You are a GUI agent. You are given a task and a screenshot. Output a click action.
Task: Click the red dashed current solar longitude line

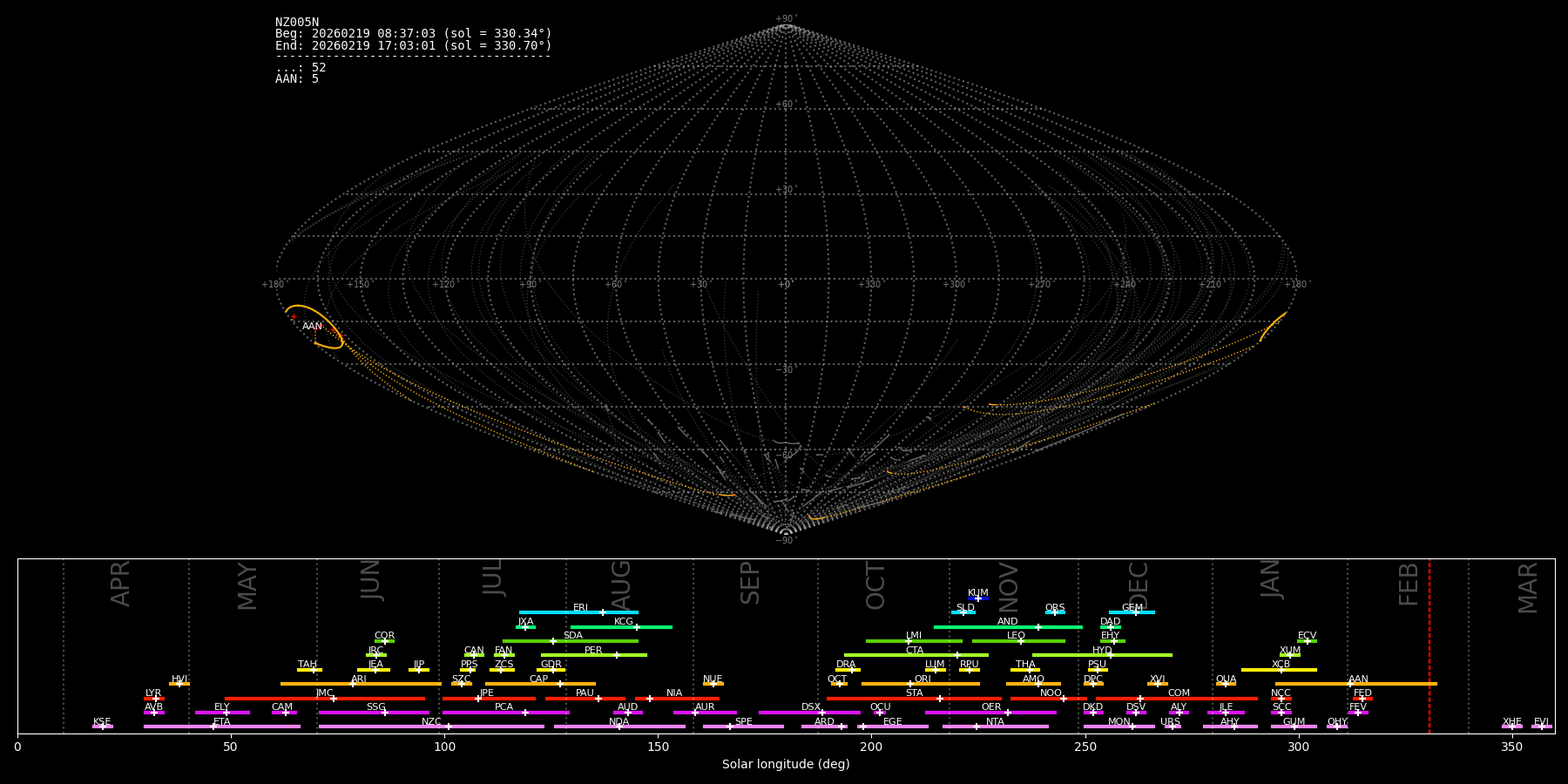(x=1429, y=645)
